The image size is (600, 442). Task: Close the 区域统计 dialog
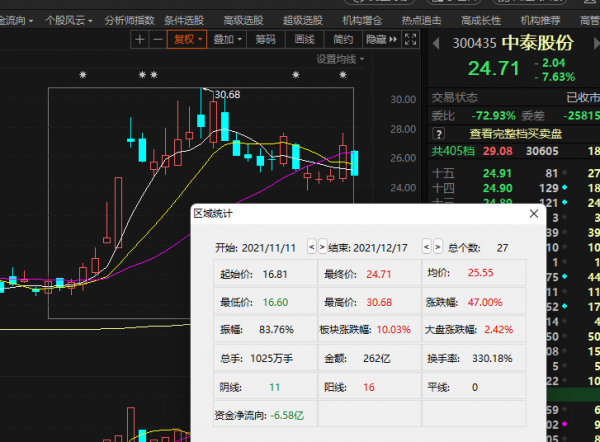(x=534, y=214)
